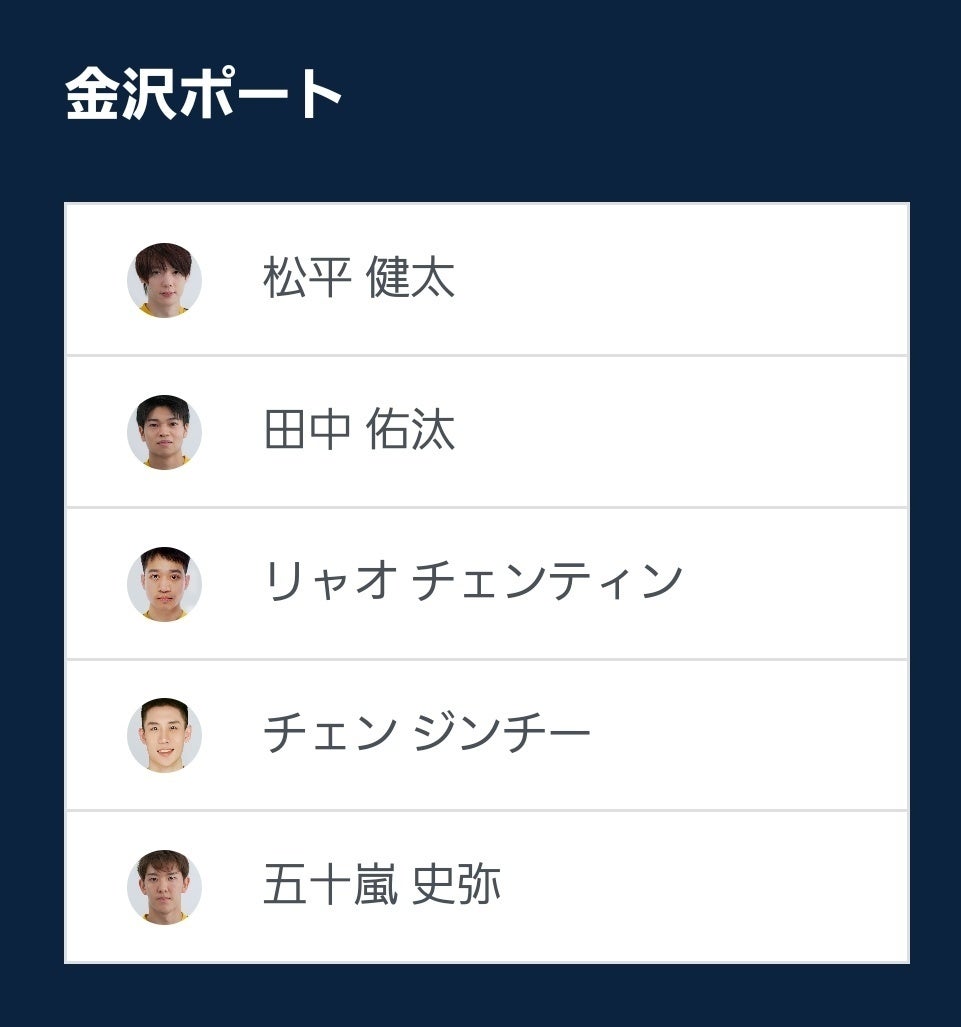This screenshot has width=961, height=1027.
Task: Open the 松平 健太 player name link
Action: pyautogui.click(x=358, y=278)
